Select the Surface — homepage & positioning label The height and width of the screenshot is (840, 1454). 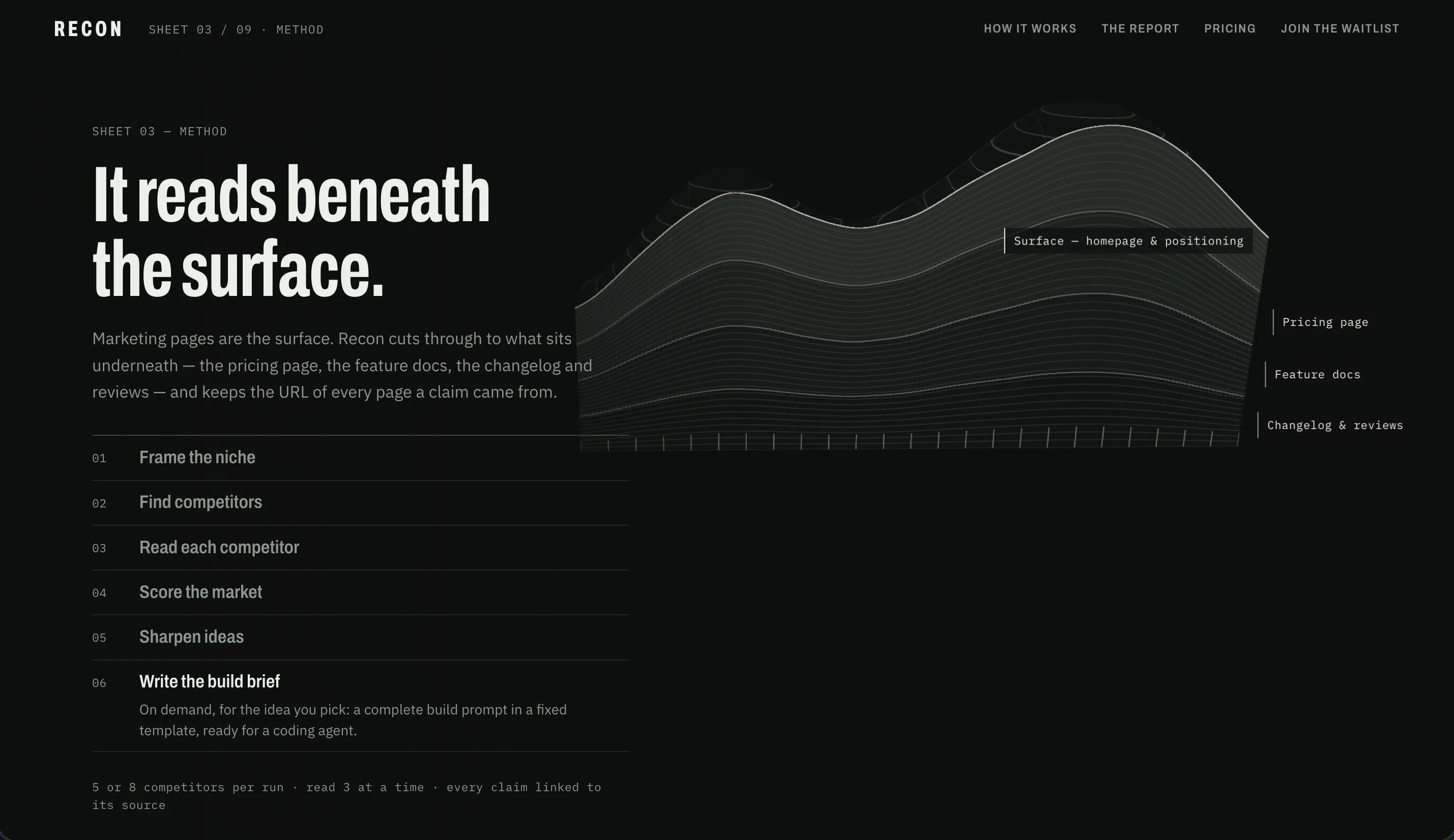pyautogui.click(x=1128, y=241)
